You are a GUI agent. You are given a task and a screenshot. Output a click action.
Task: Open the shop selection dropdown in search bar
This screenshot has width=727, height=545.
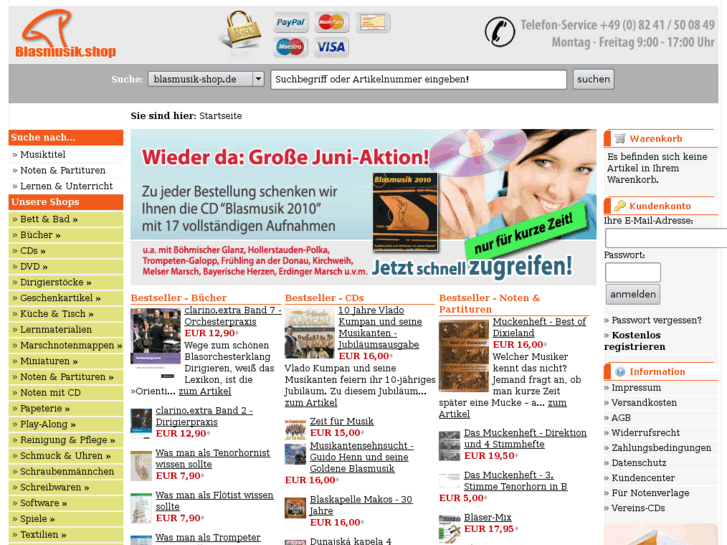(x=206, y=79)
